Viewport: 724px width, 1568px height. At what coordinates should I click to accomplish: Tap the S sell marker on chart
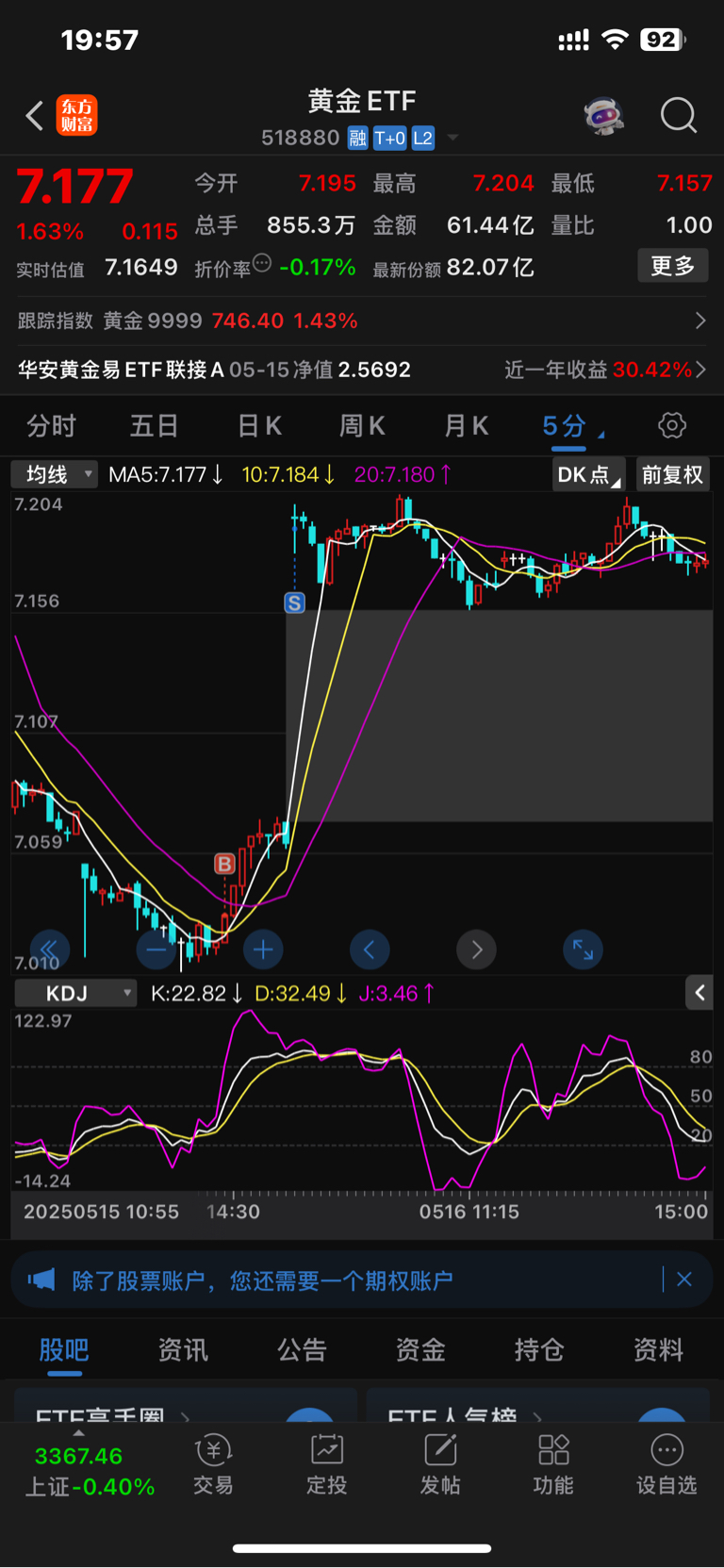click(x=295, y=602)
